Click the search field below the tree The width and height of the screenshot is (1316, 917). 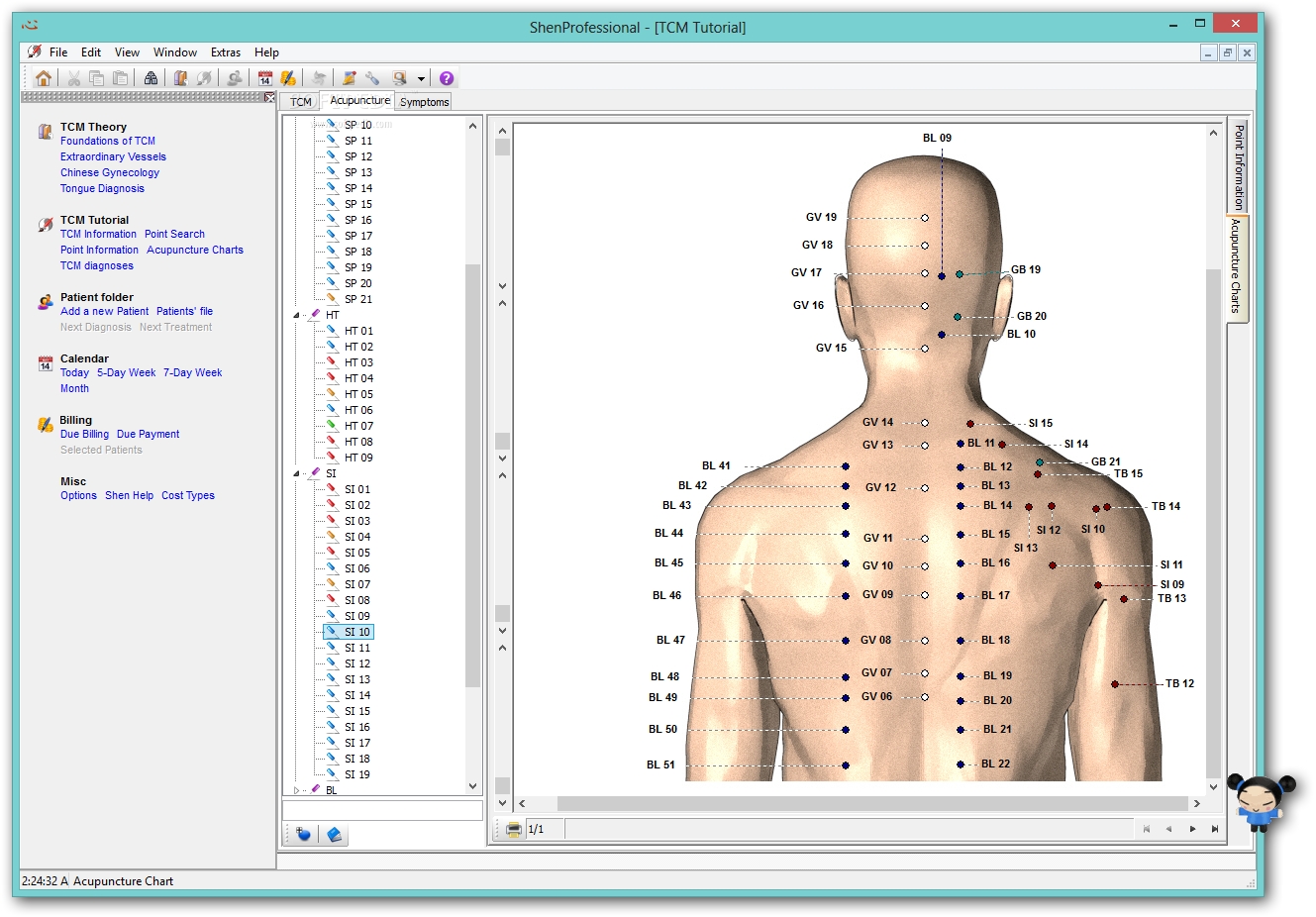382,810
